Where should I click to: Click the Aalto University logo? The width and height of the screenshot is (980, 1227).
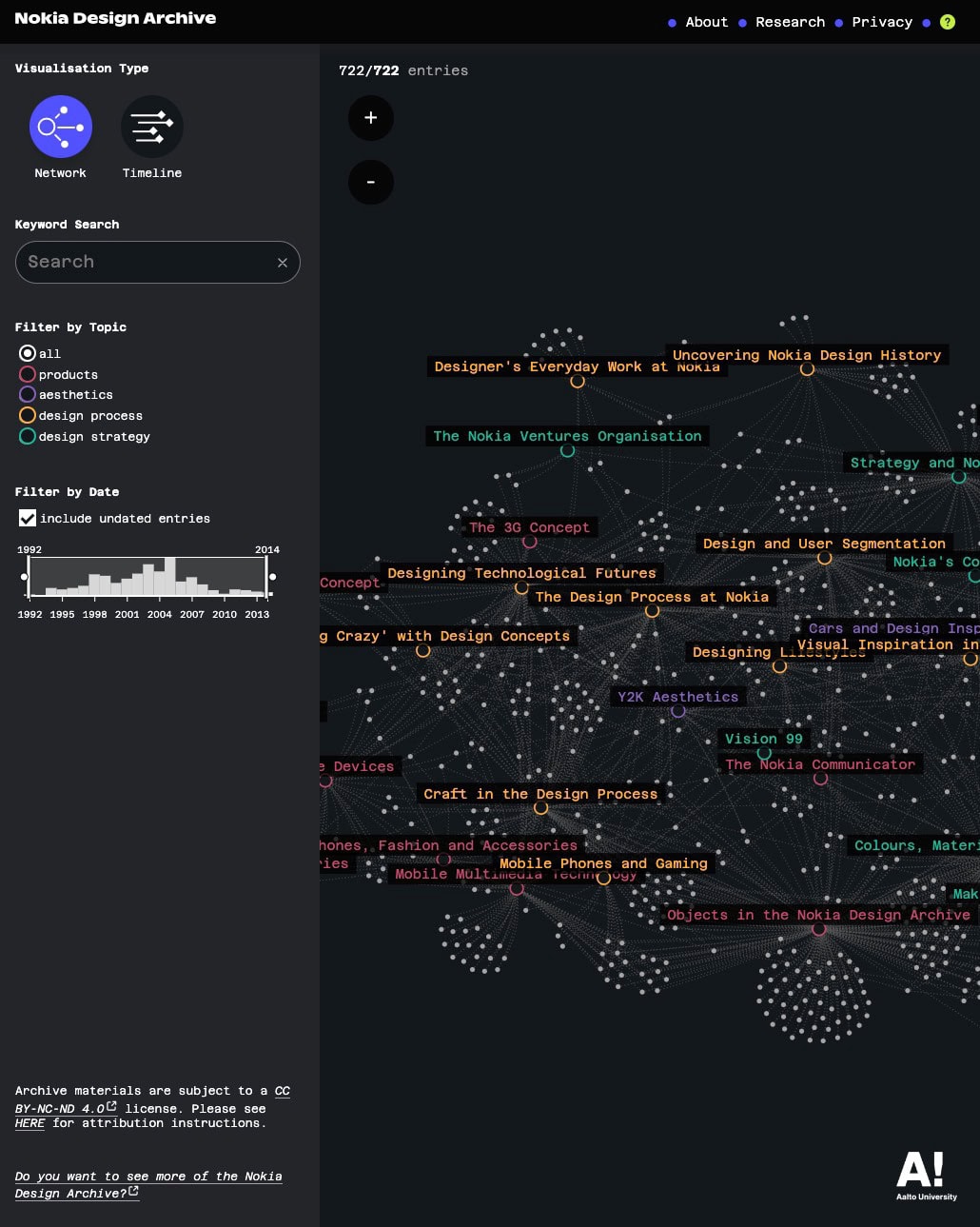(x=927, y=1176)
